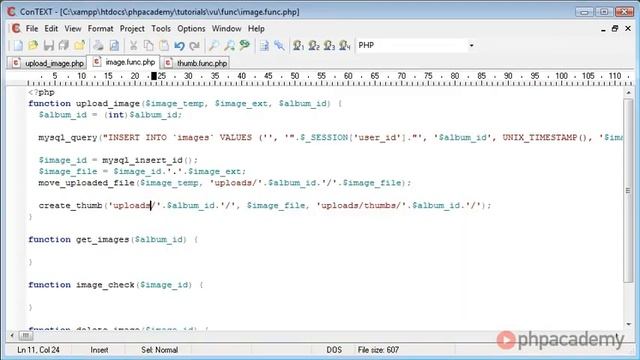Open the Project menu
Viewport: 640px width, 360px height.
[x=132, y=29]
